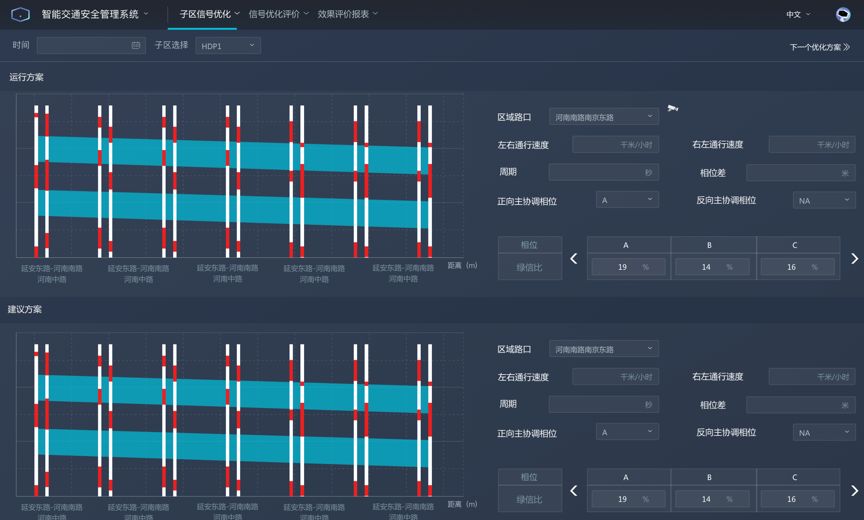The height and width of the screenshot is (520, 864).
Task: Click phase C value 16 in 建议方案
Action: coord(797,499)
